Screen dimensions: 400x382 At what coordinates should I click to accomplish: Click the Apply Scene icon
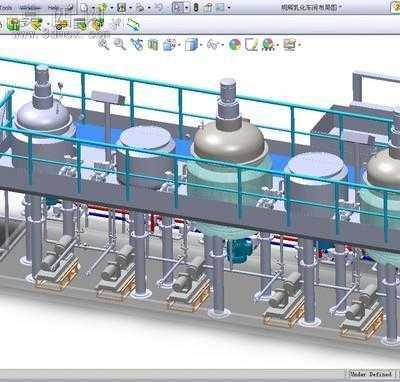[x=251, y=44]
